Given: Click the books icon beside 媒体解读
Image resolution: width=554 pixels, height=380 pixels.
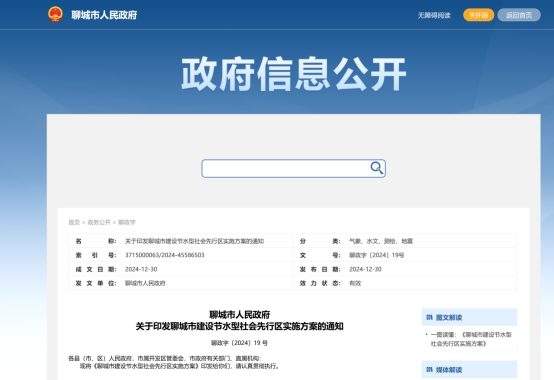Looking at the screenshot, I should 429,369.
